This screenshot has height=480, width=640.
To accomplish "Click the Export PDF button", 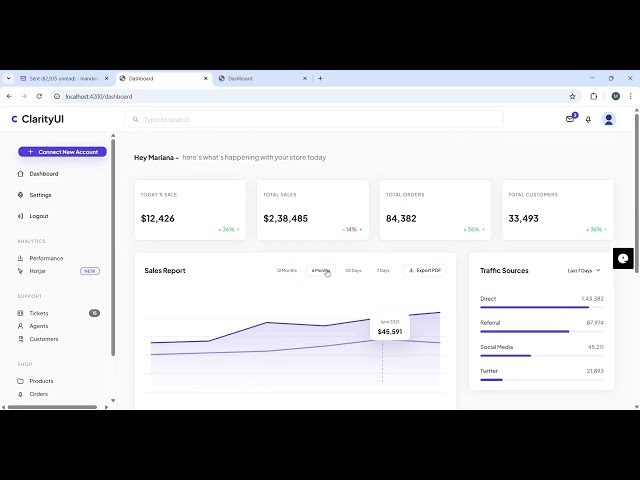I will pos(425,271).
